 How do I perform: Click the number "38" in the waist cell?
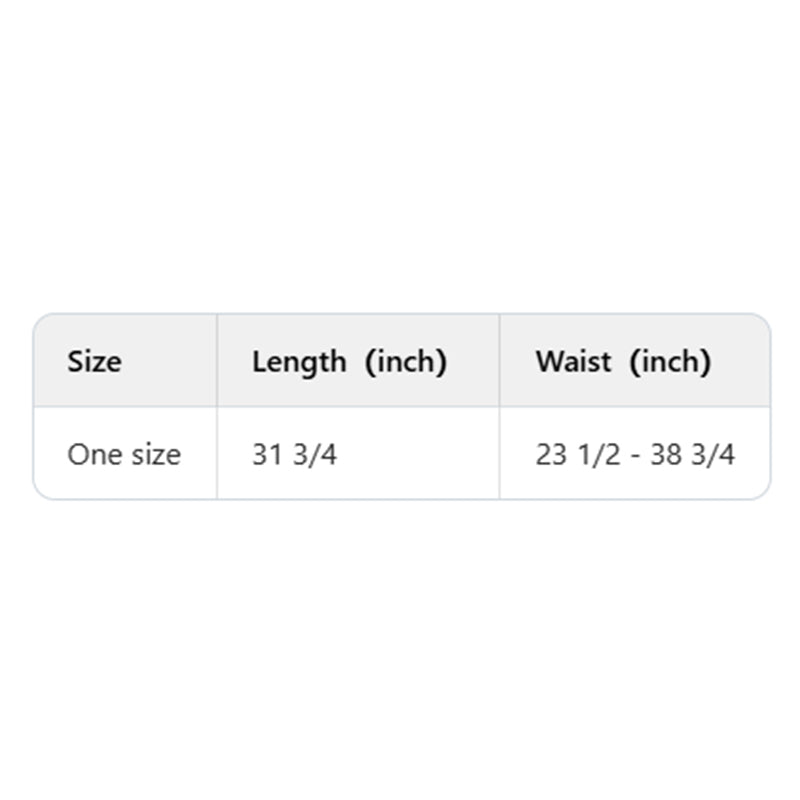tap(665, 455)
